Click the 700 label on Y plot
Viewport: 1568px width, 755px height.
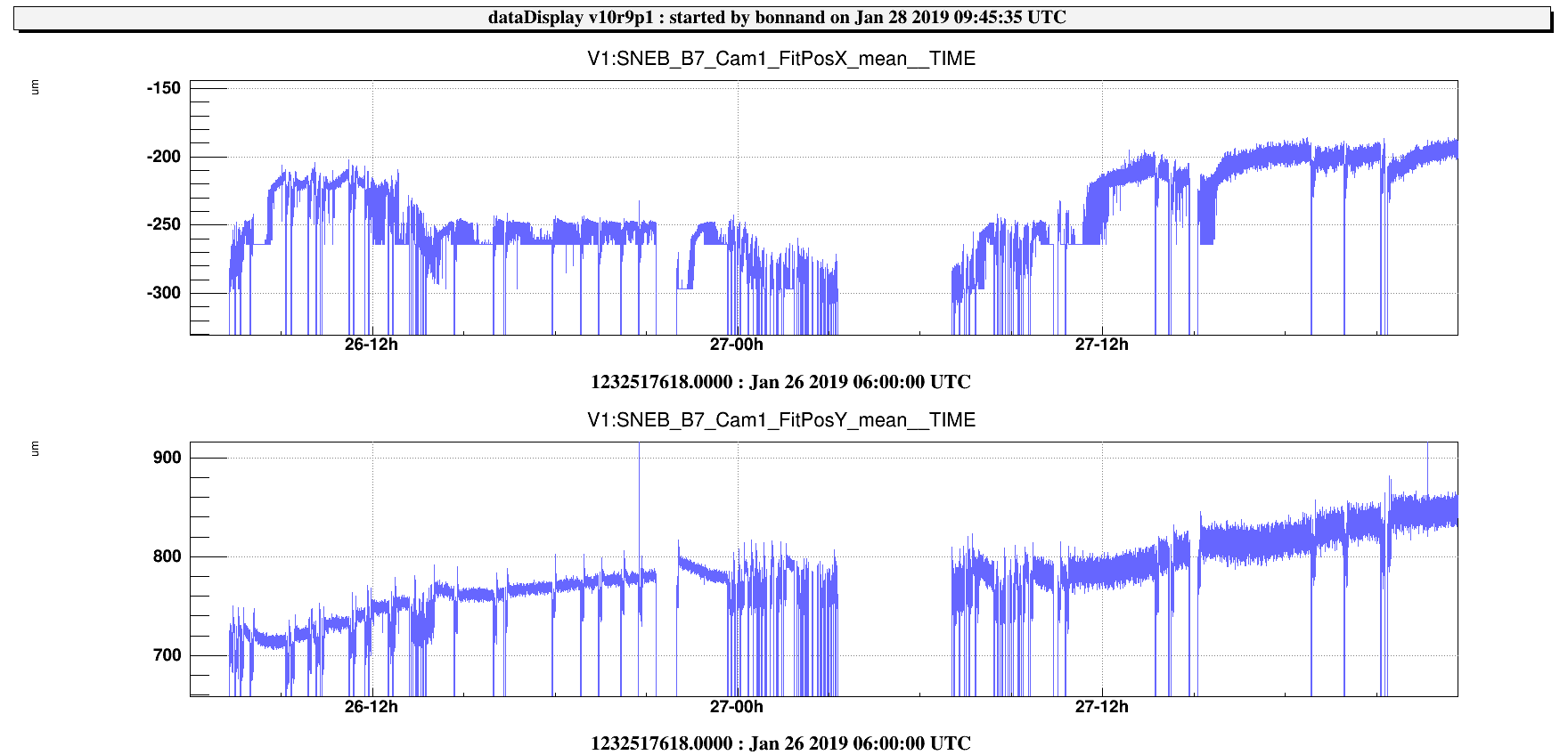[167, 655]
